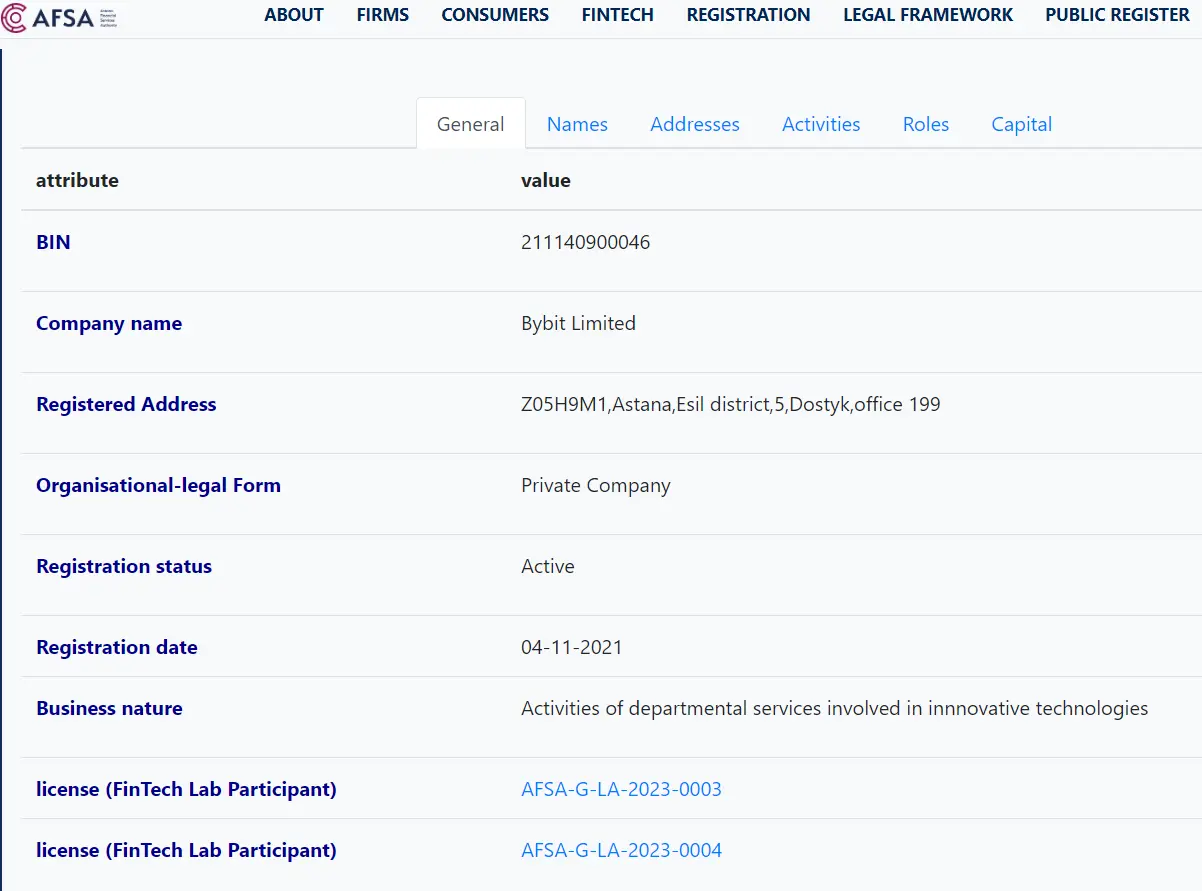1202x891 pixels.
Task: Click the 'Activities of departmental services' value
Action: [x=835, y=708]
